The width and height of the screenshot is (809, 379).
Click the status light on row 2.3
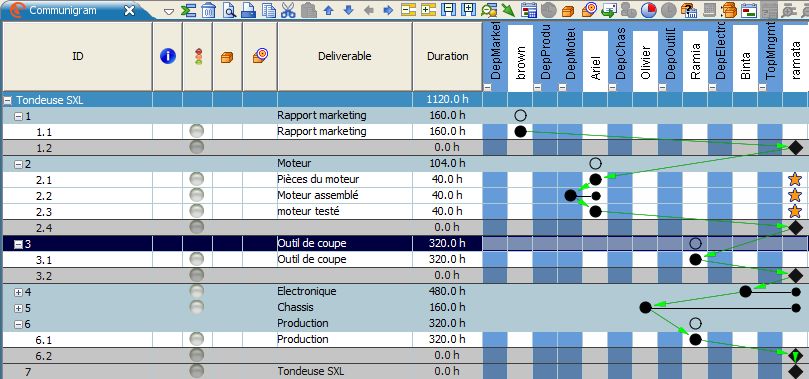(197, 211)
